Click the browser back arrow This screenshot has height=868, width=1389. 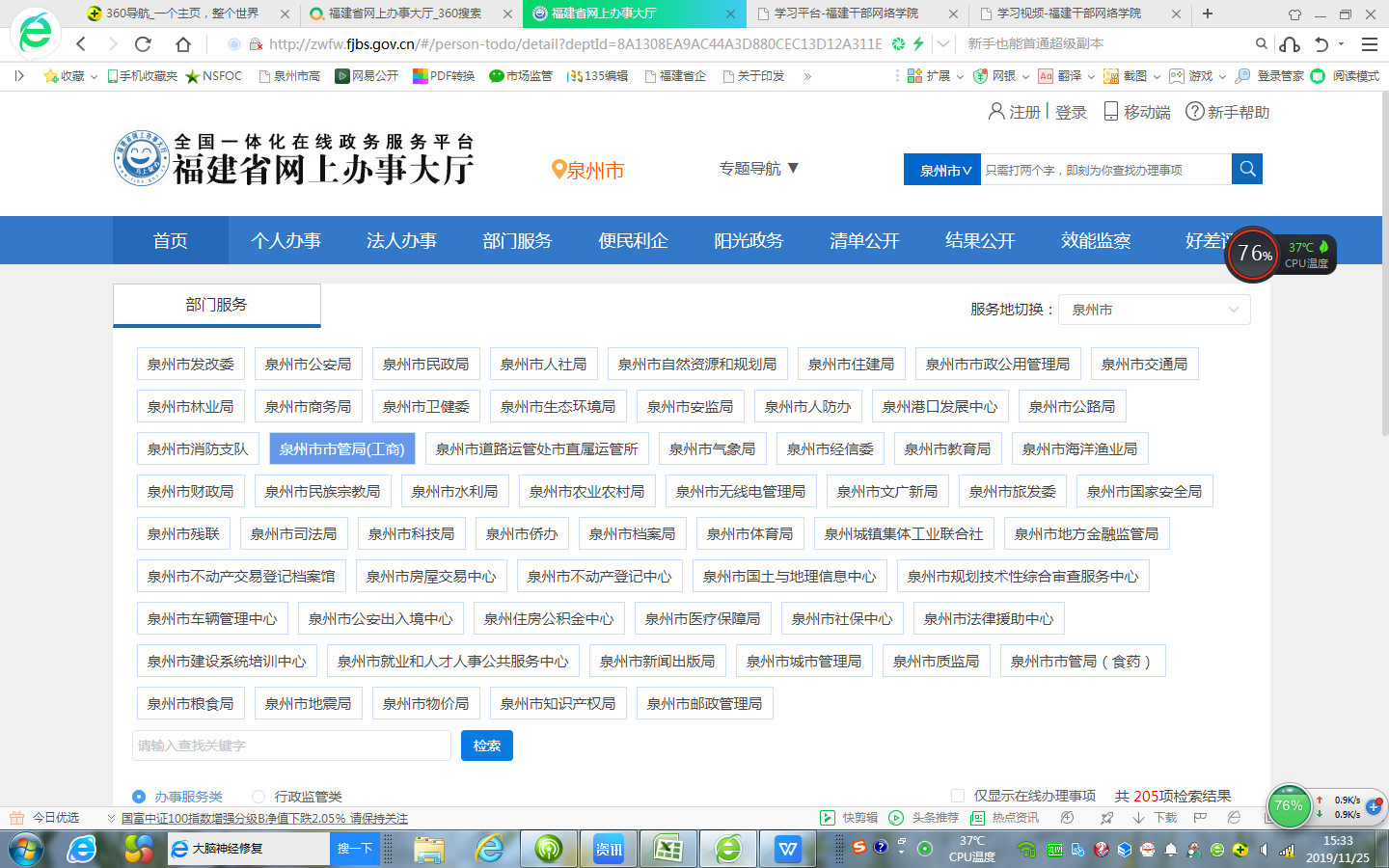point(82,44)
